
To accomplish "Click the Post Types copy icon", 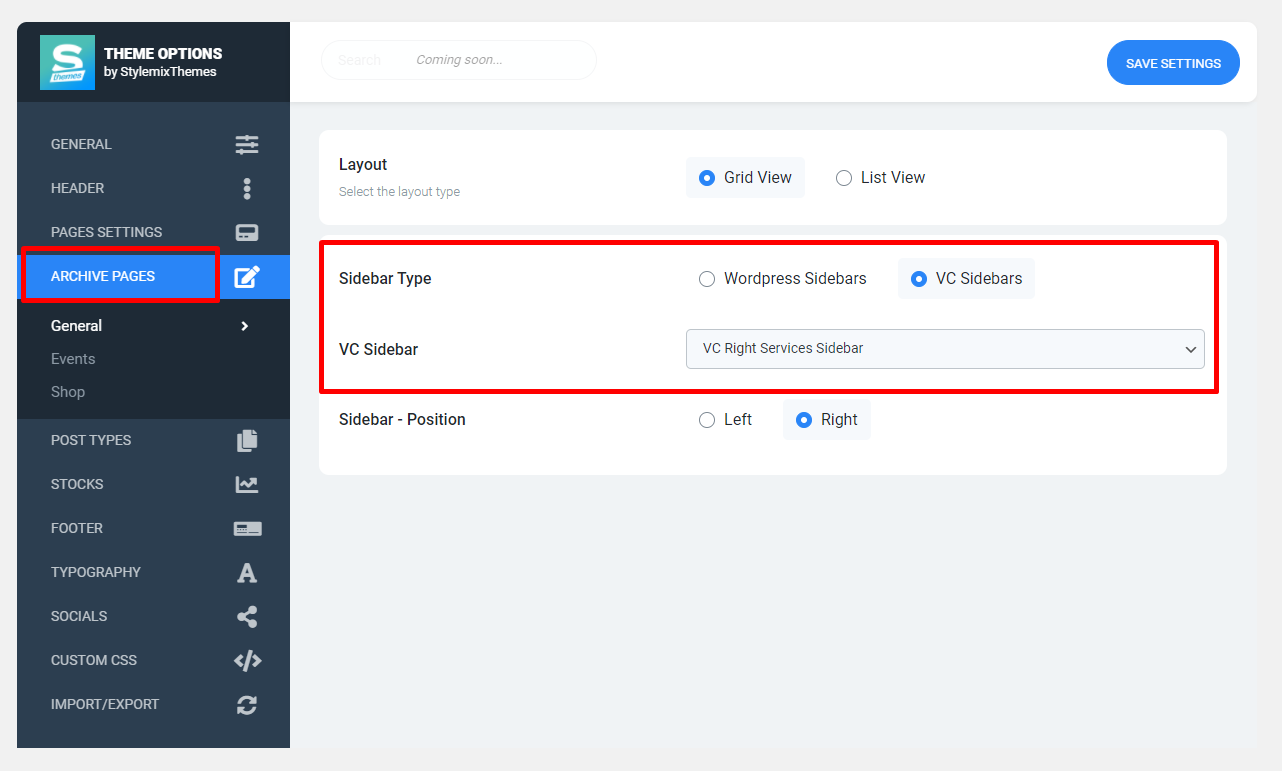I will point(247,440).
